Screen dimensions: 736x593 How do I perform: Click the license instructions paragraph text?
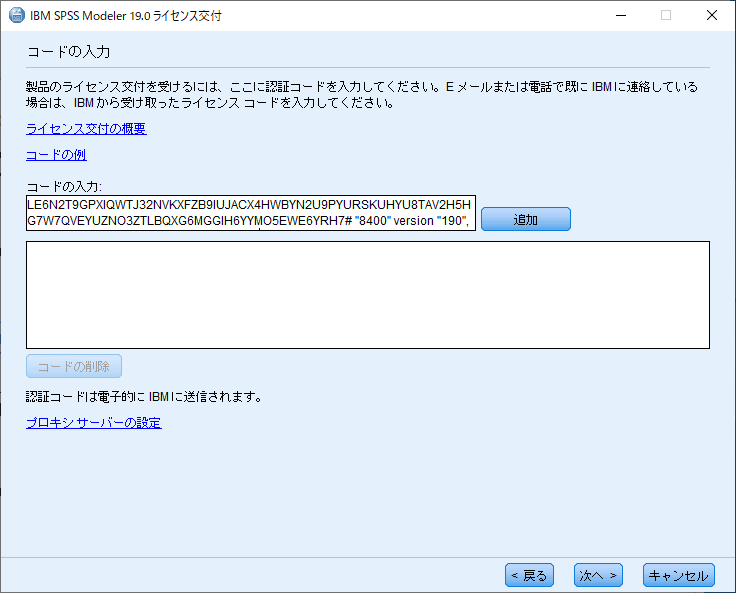[362, 95]
